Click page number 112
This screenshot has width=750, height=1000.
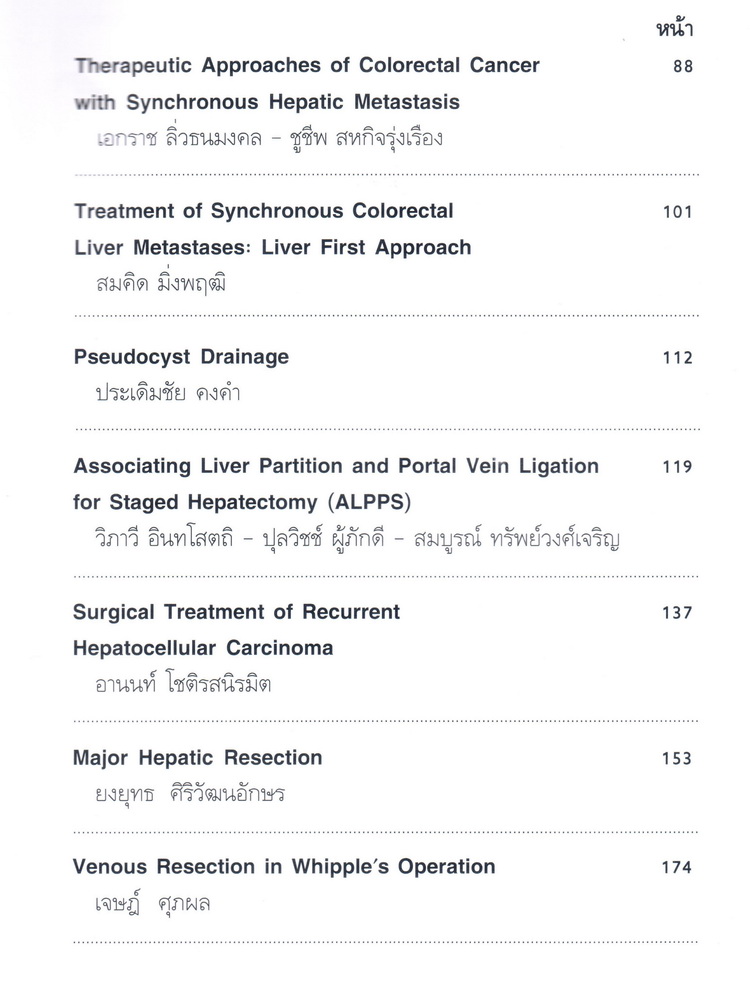click(x=677, y=358)
